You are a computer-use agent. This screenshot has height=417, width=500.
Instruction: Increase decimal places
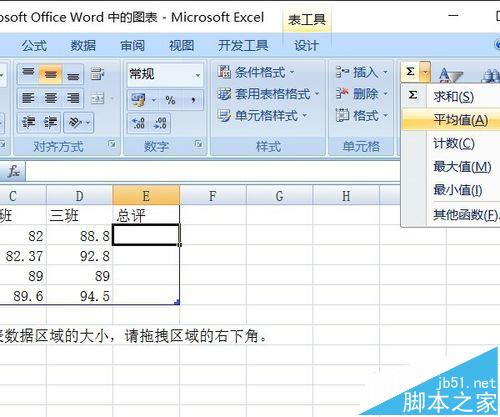point(138,123)
